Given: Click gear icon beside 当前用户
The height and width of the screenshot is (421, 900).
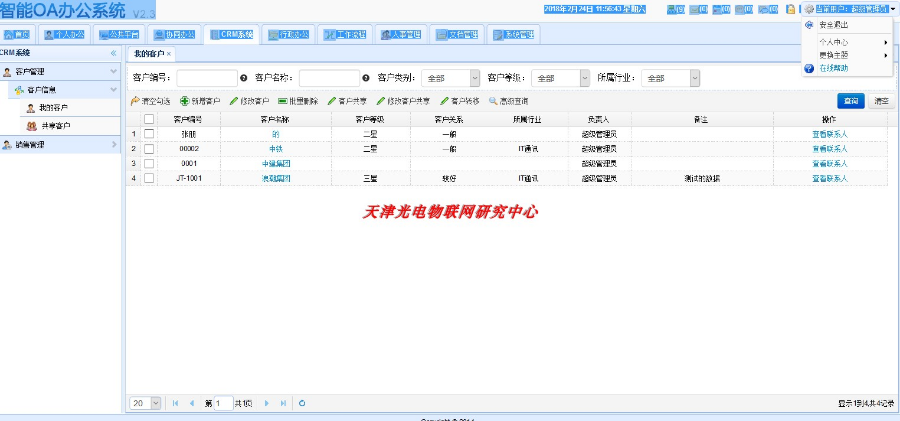Looking at the screenshot, I should pos(809,9).
